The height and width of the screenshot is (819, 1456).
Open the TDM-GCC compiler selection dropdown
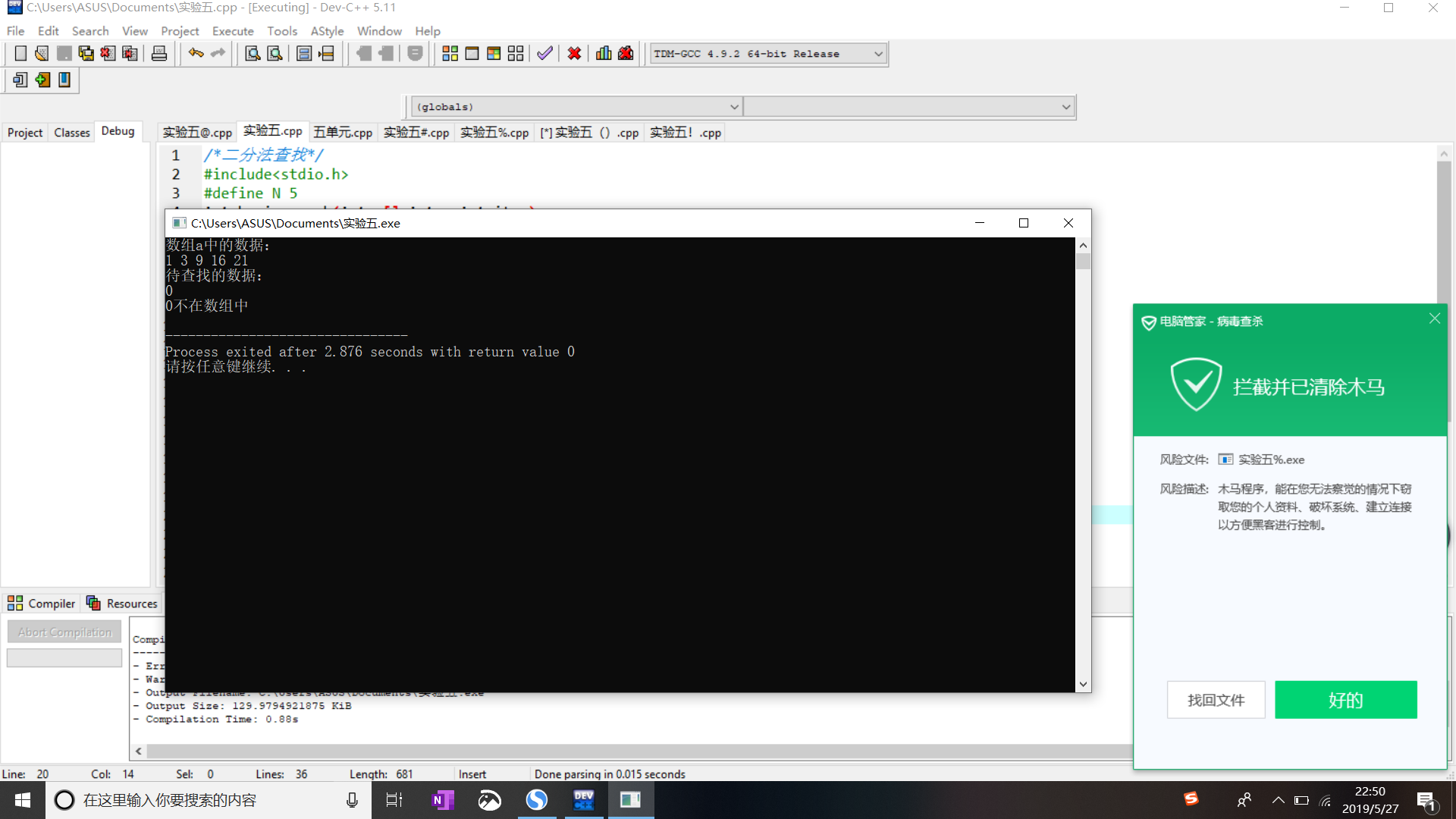pyautogui.click(x=878, y=54)
